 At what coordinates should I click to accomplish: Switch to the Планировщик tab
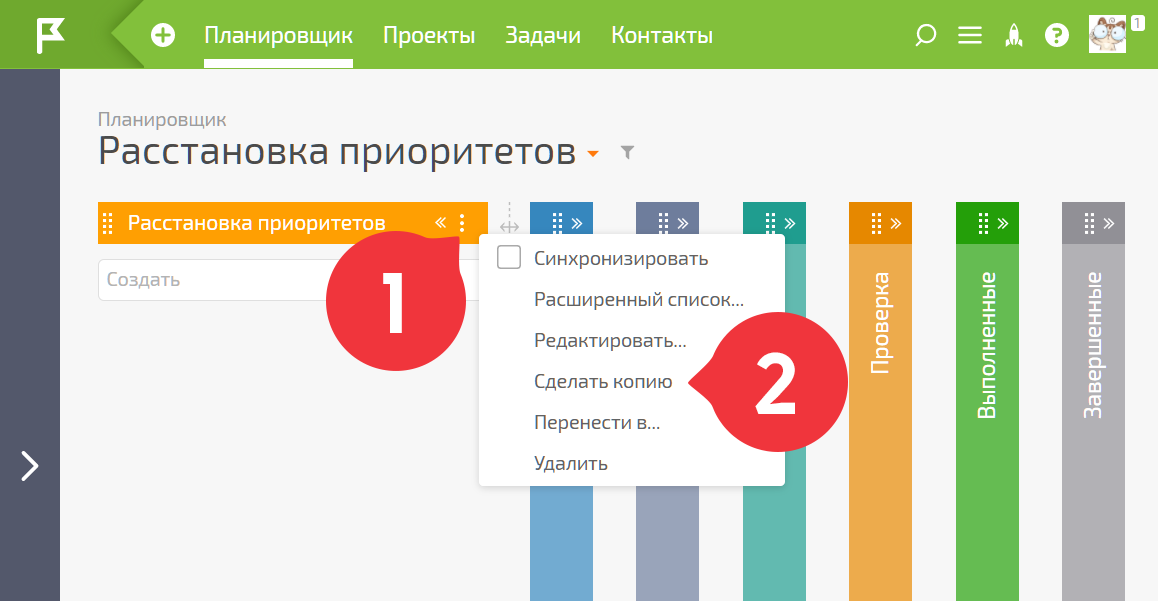(278, 35)
